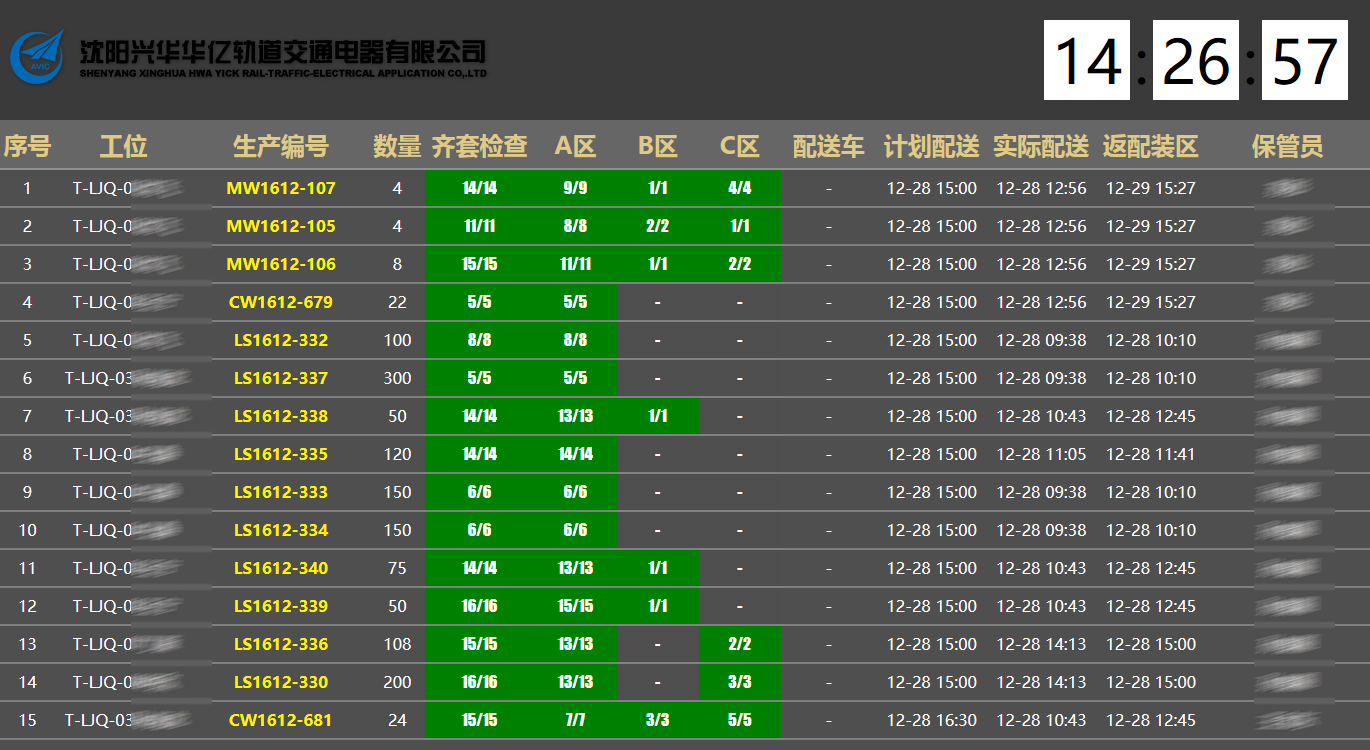Click the hour digits 14 on clock

(x=1087, y=60)
